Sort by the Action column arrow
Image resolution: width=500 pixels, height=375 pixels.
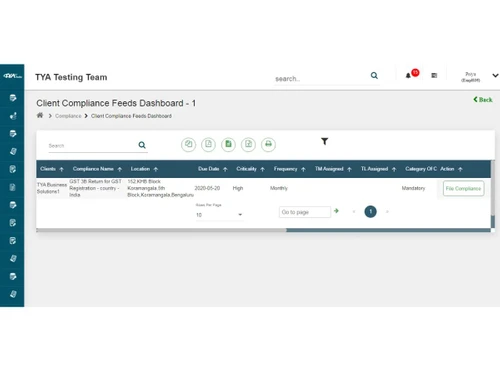(460, 169)
